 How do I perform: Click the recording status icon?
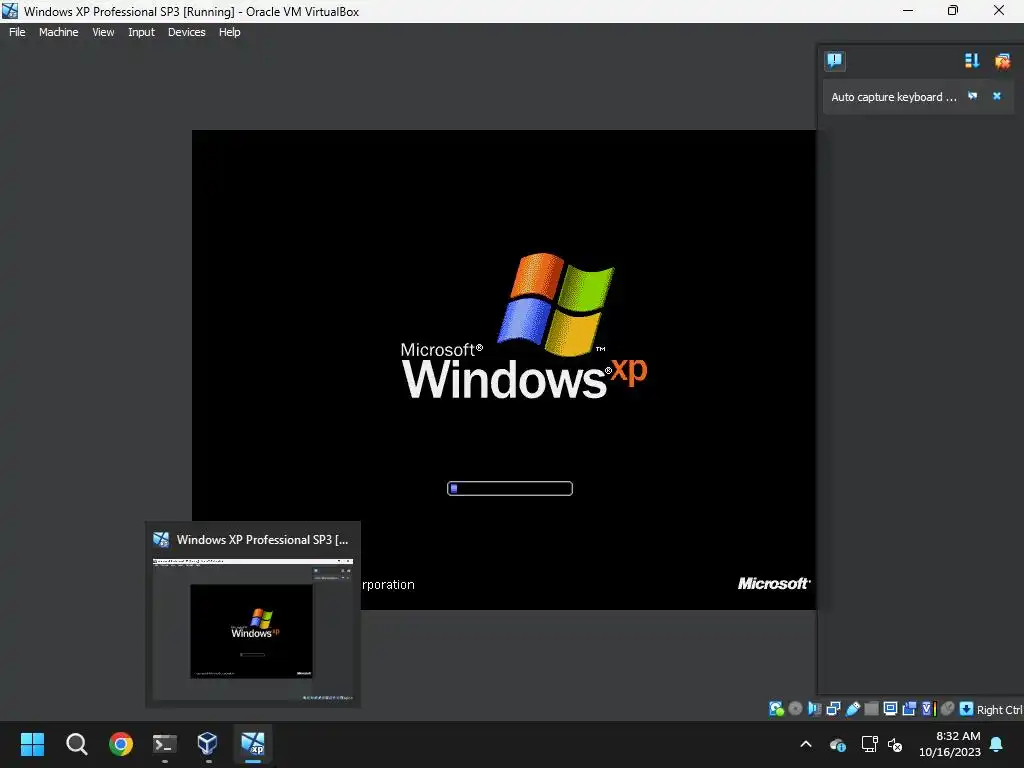point(909,709)
